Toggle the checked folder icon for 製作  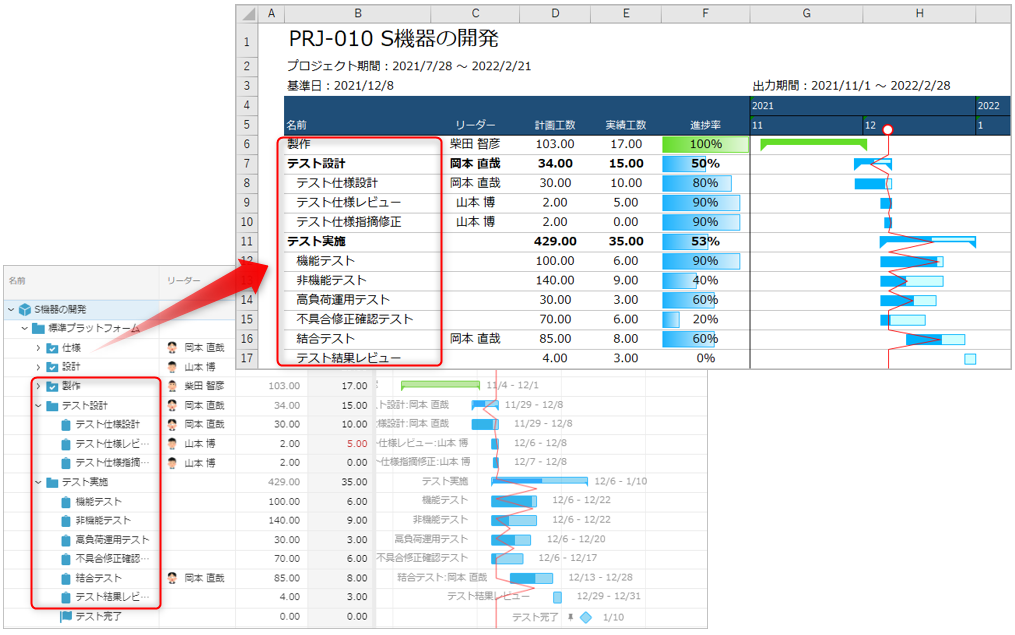click(x=52, y=386)
